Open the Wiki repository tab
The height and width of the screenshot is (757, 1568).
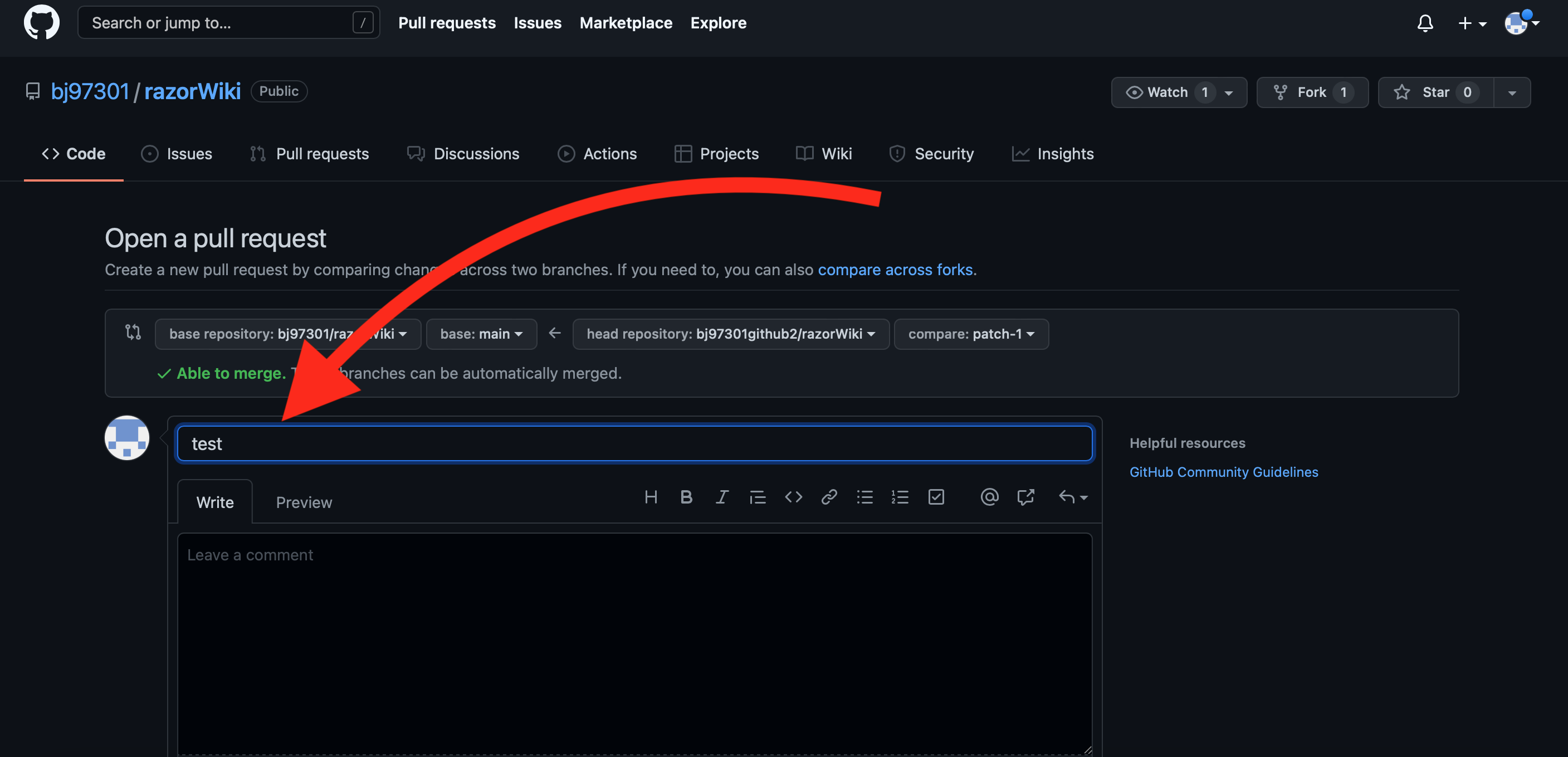[824, 154]
